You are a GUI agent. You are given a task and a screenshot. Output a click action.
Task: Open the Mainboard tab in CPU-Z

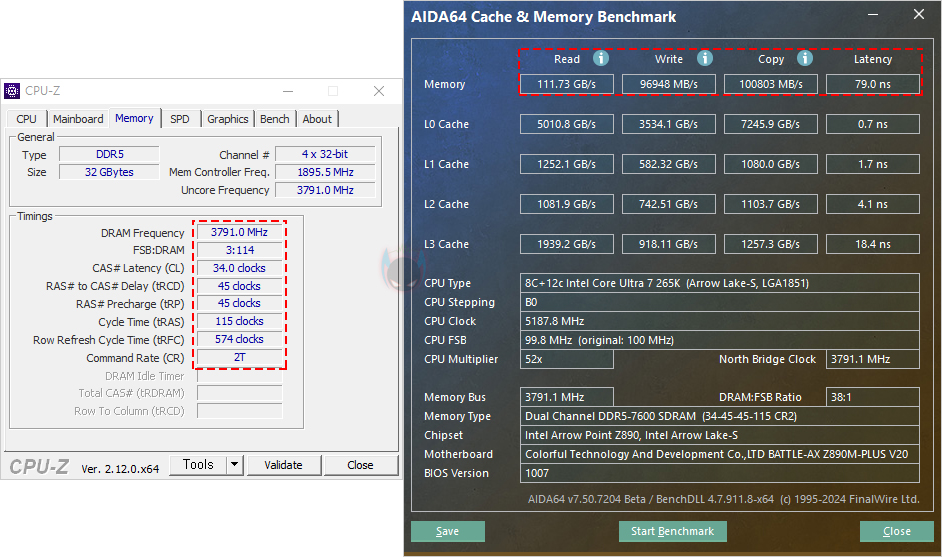(x=78, y=119)
